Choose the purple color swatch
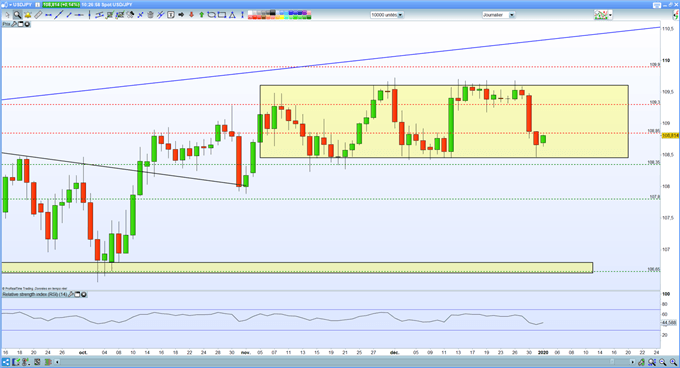 [304, 13]
